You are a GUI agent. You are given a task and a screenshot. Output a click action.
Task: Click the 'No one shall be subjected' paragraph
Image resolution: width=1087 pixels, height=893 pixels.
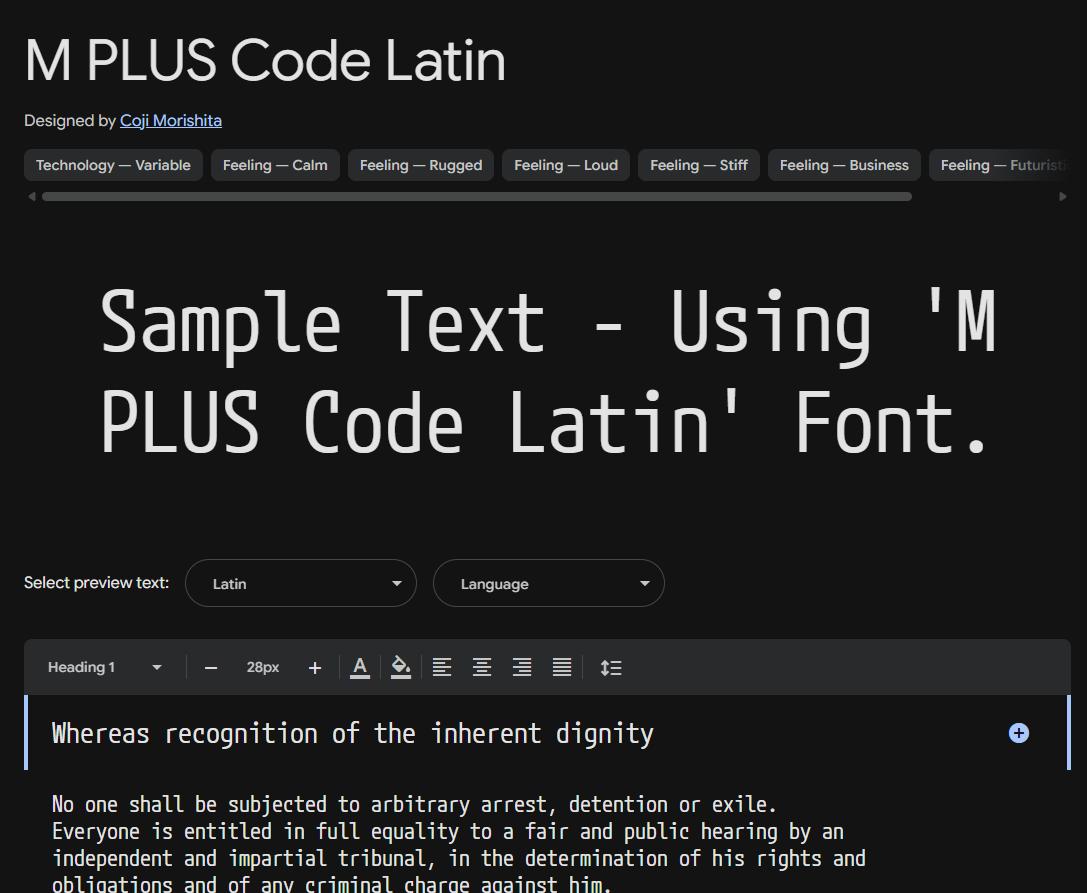458,844
